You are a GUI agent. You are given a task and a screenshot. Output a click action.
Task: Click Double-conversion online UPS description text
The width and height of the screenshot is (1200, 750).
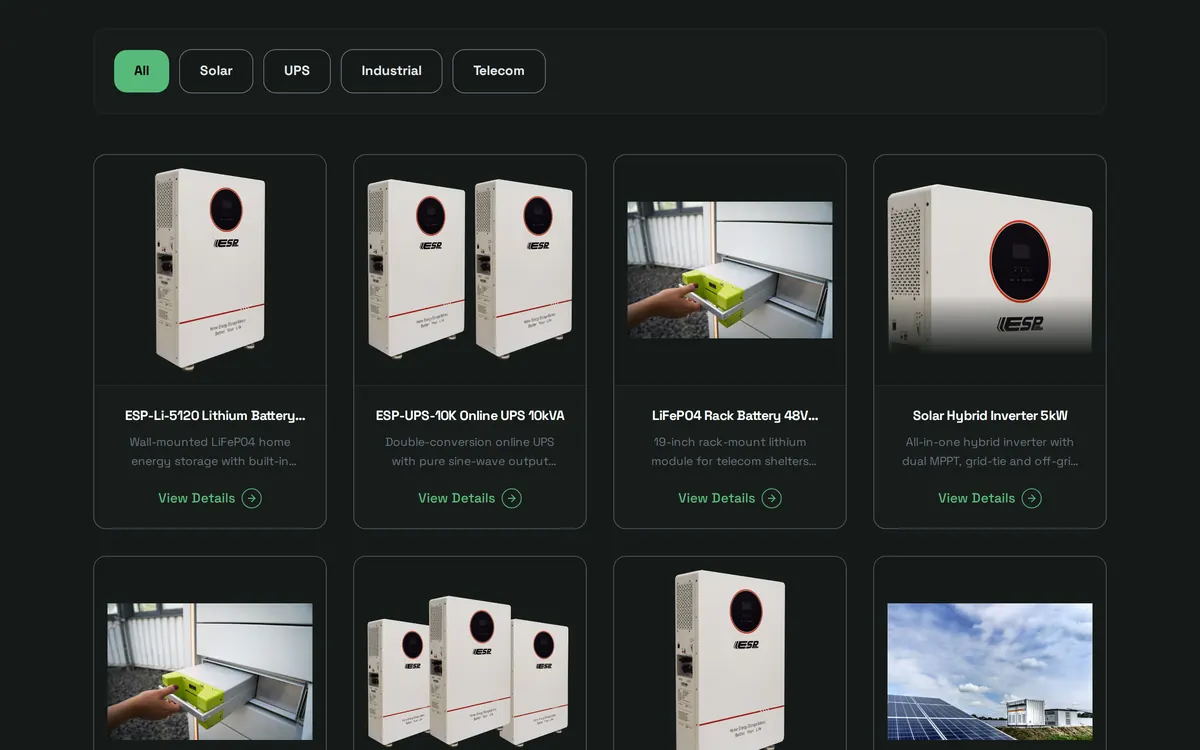pyautogui.click(x=472, y=451)
